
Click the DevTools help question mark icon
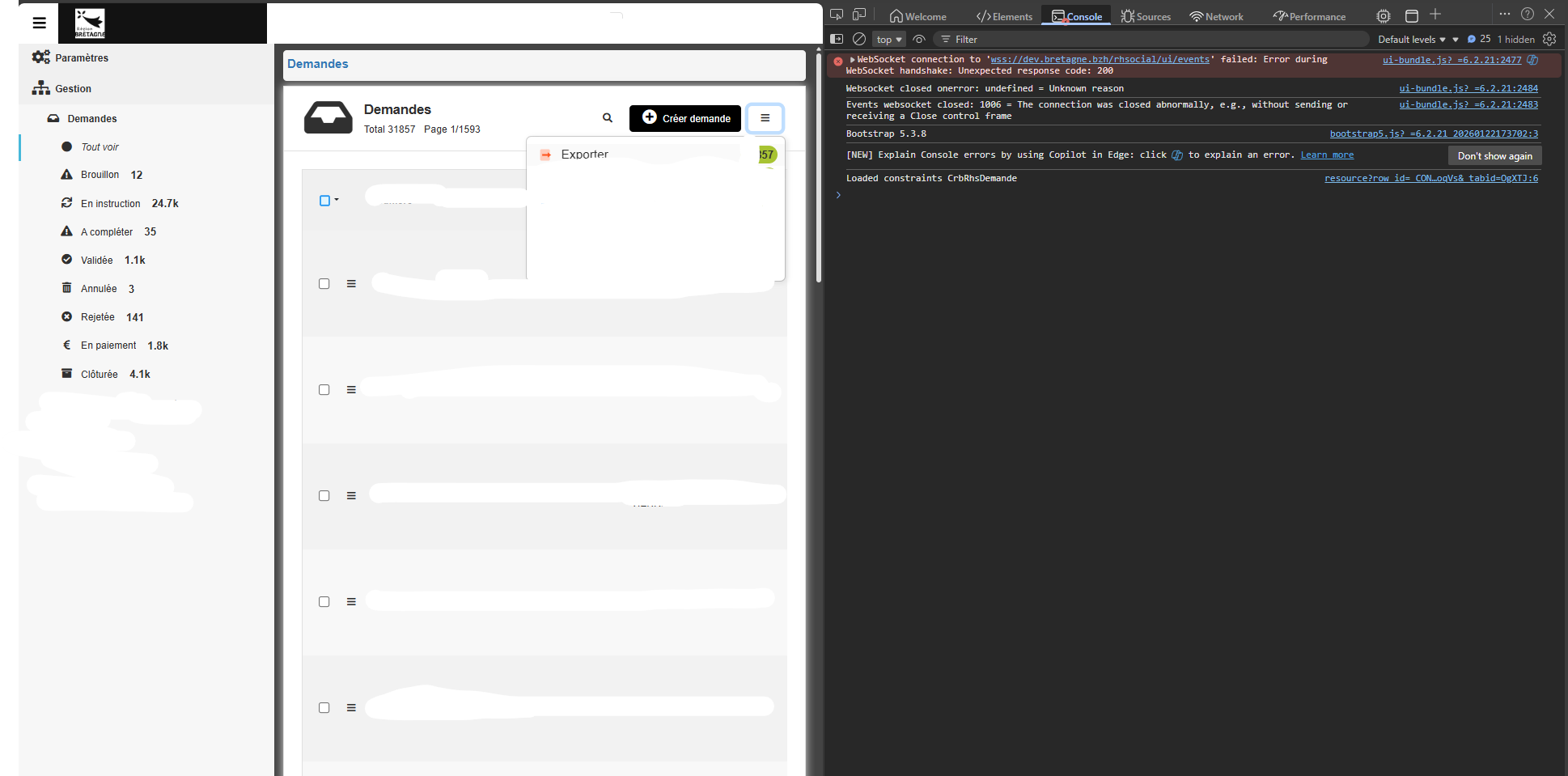coord(1527,15)
